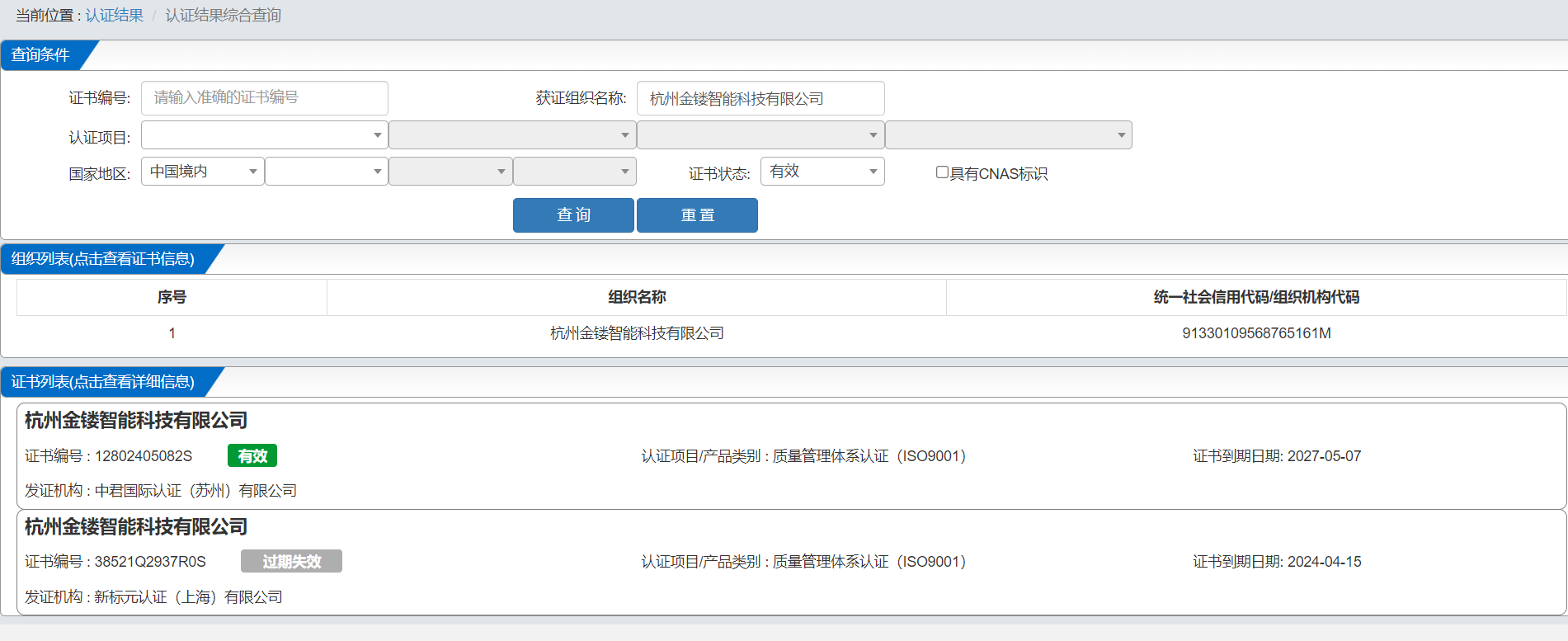Click the credit code 91330109568765161M
1568x641 pixels.
tap(1256, 333)
